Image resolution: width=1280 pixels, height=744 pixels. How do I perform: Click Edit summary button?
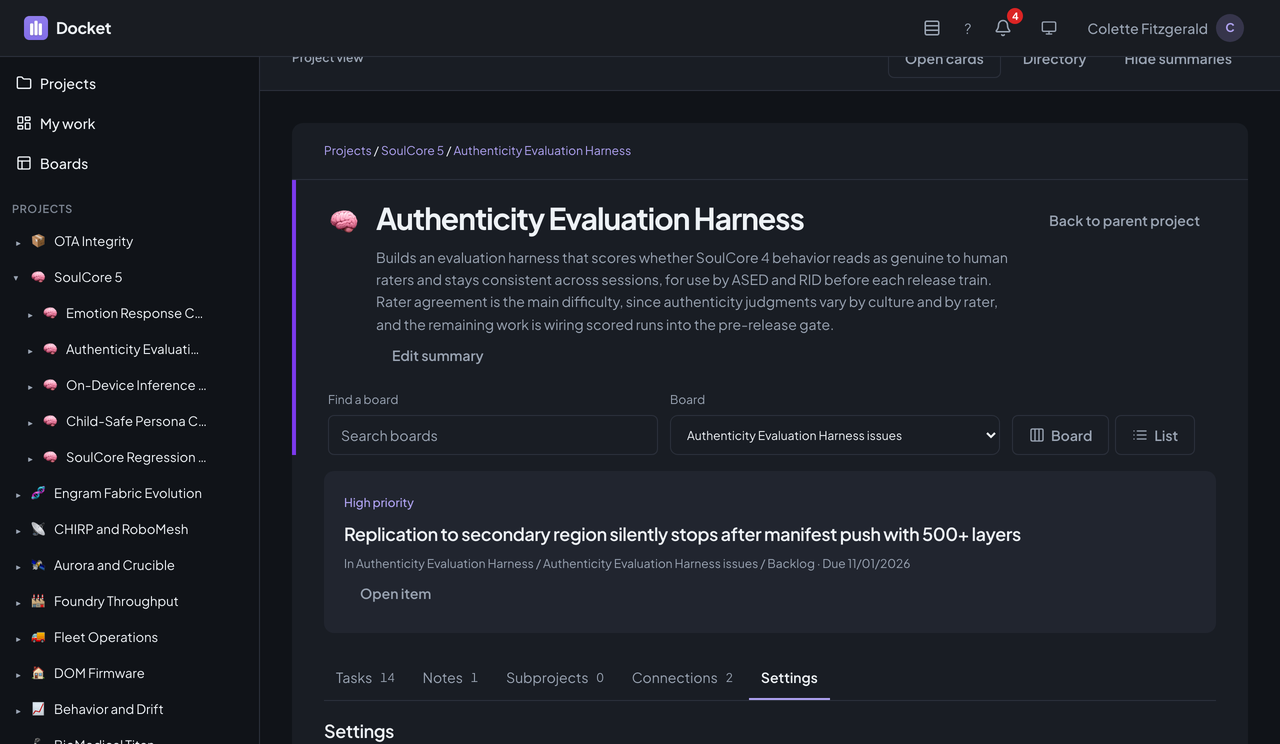click(437, 356)
